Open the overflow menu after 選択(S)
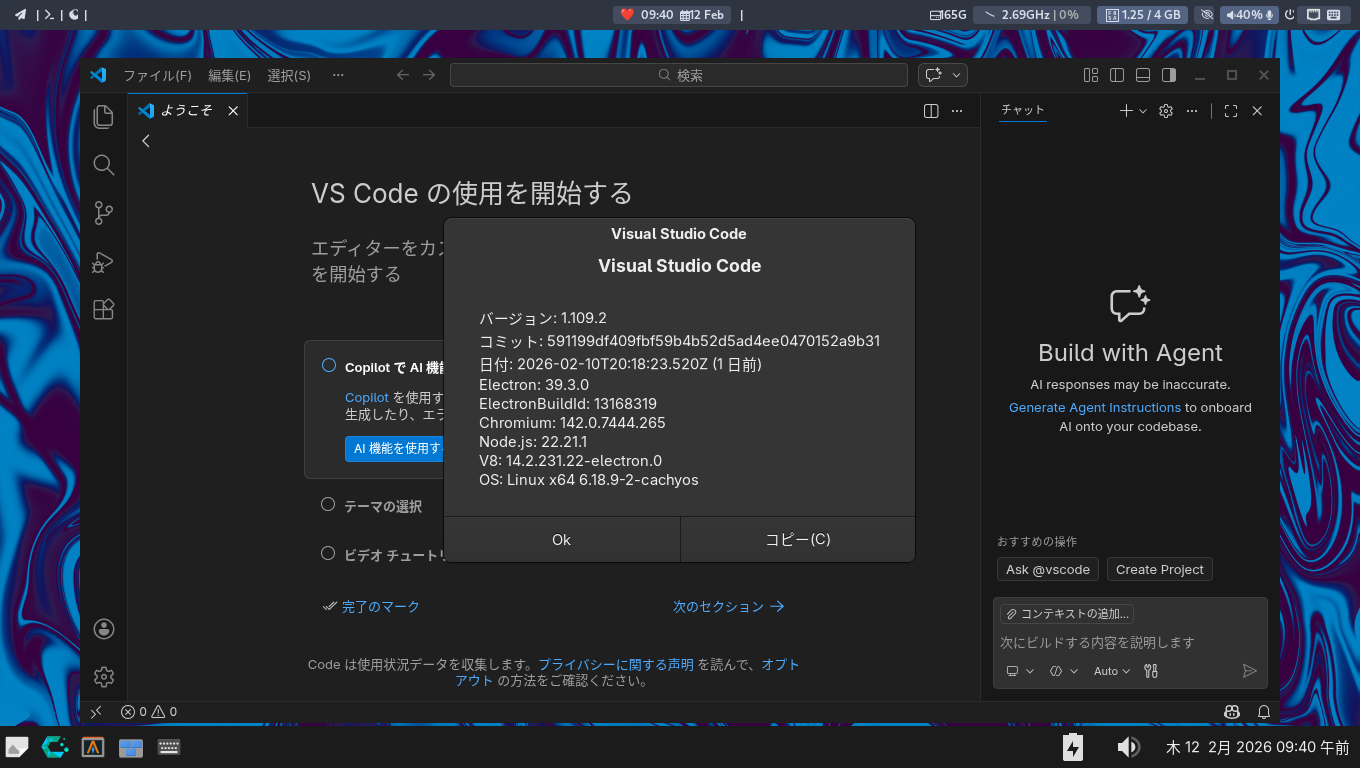Viewport: 1360px width, 768px height. 338,75
